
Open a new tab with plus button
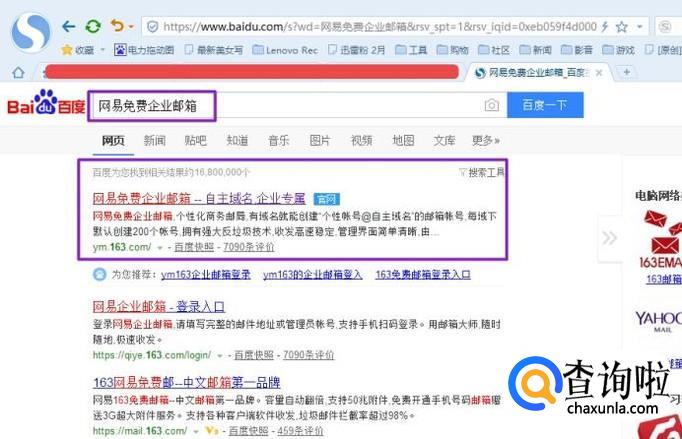[x=626, y=72]
